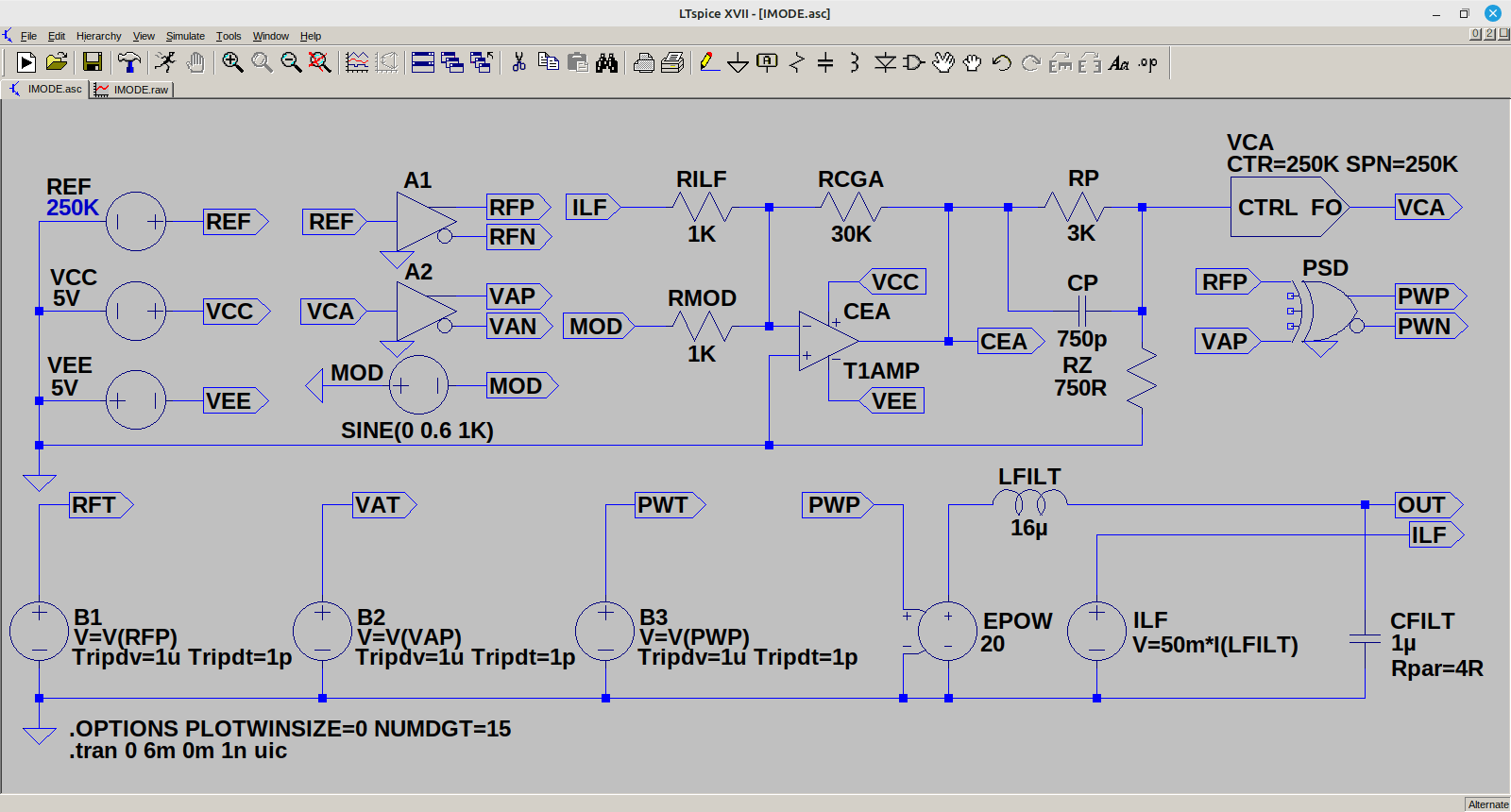Select the SPICE Directive .op tool
1511x812 pixels.
(x=1148, y=62)
